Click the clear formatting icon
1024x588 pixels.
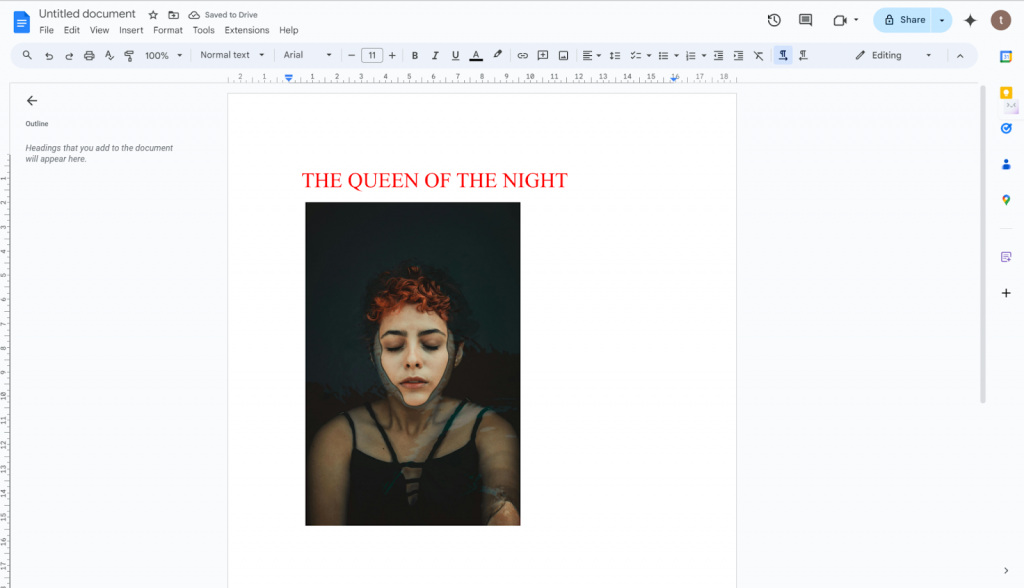pyautogui.click(x=758, y=56)
